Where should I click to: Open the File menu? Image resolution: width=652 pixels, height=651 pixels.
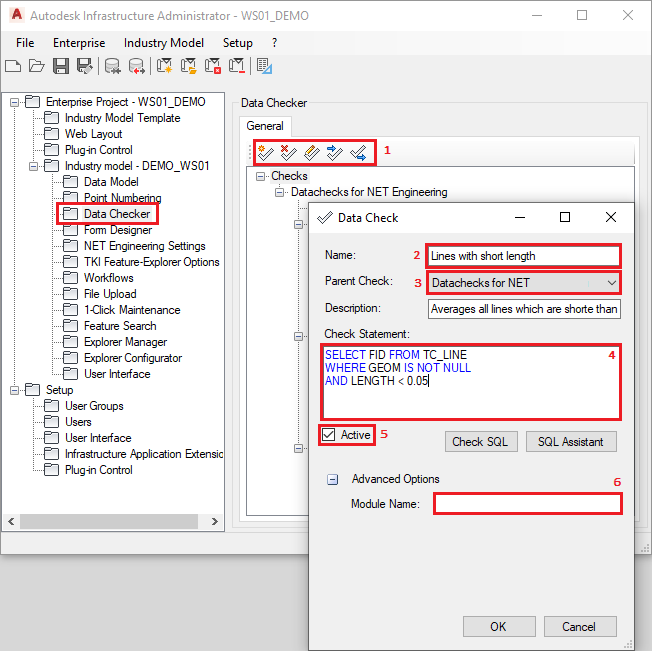tap(25, 43)
